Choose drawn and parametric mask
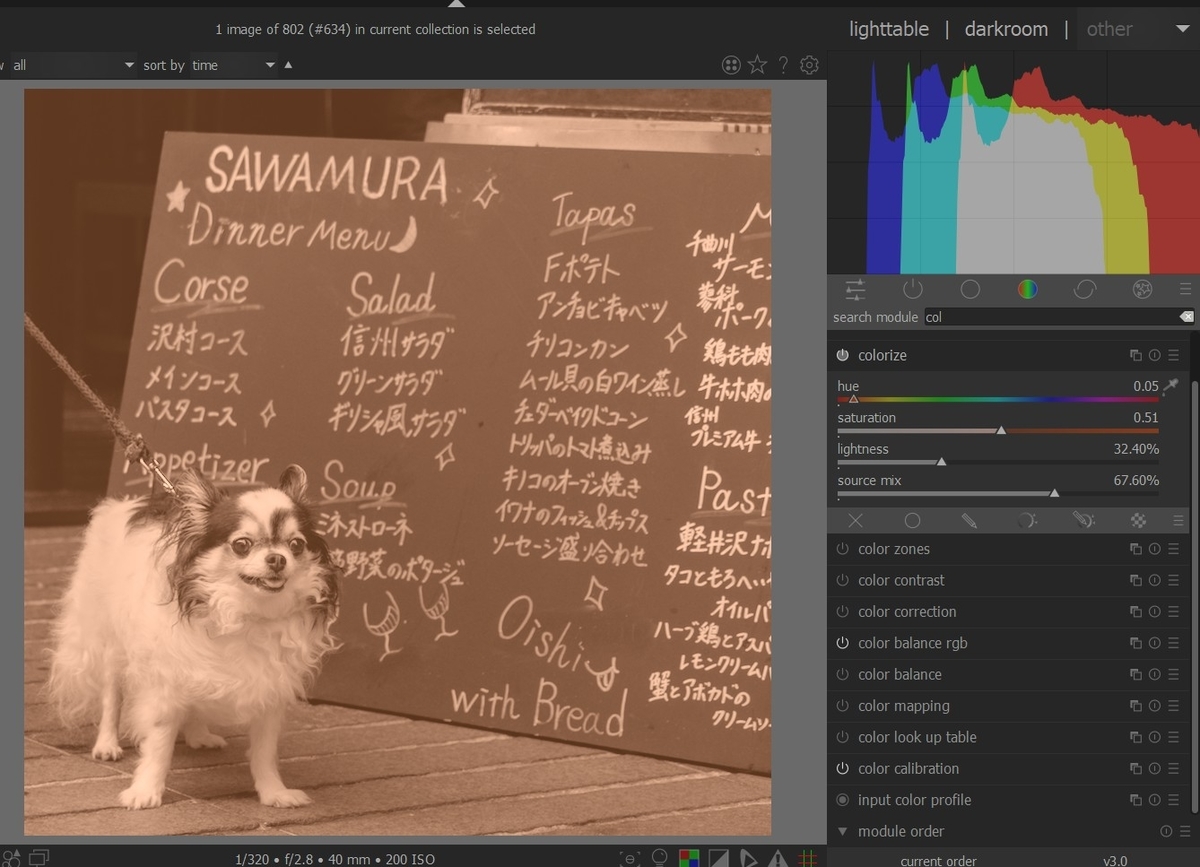 pyautogui.click(x=1083, y=521)
